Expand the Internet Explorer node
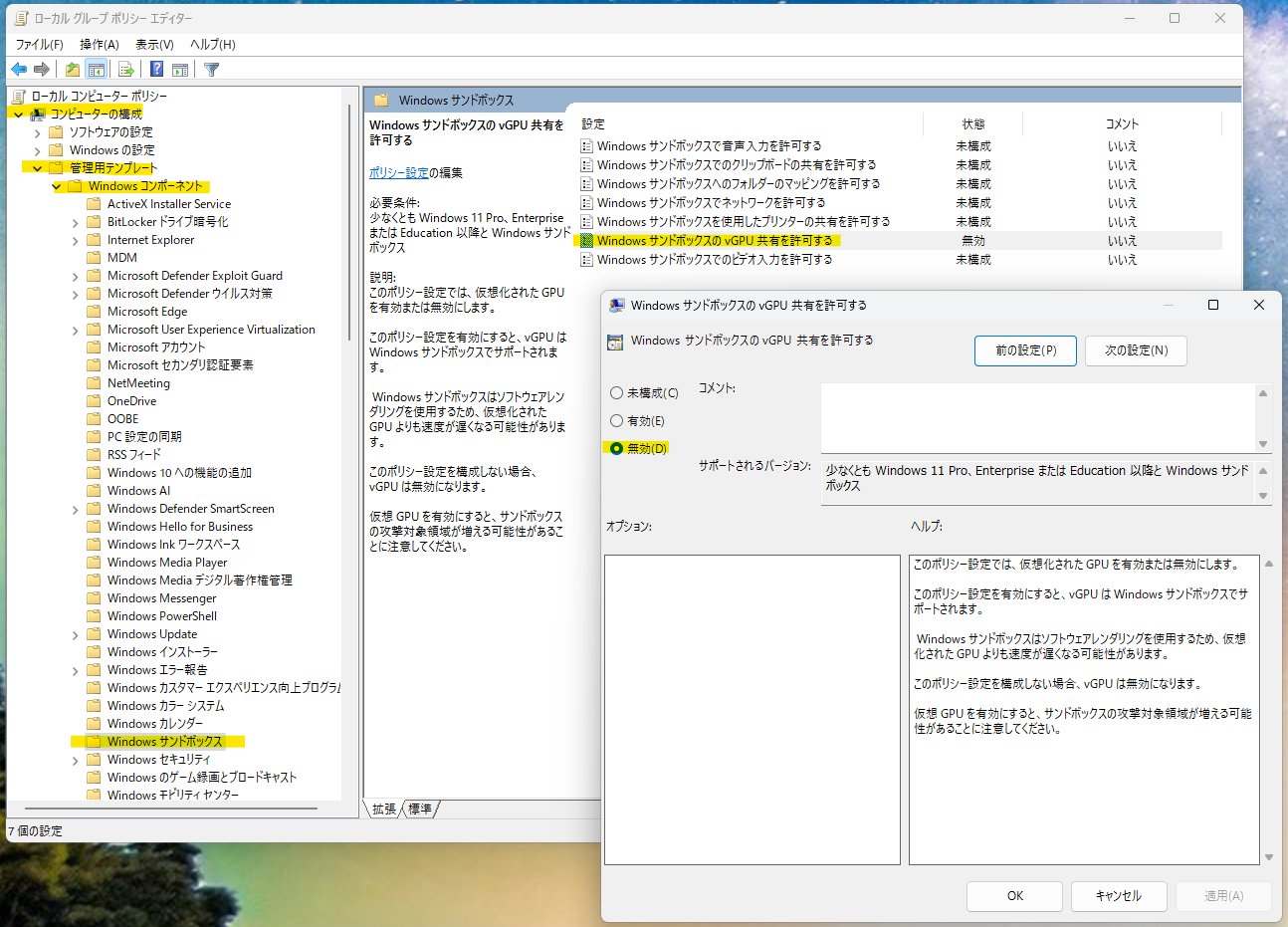This screenshot has height=927, width=1288. (75, 240)
